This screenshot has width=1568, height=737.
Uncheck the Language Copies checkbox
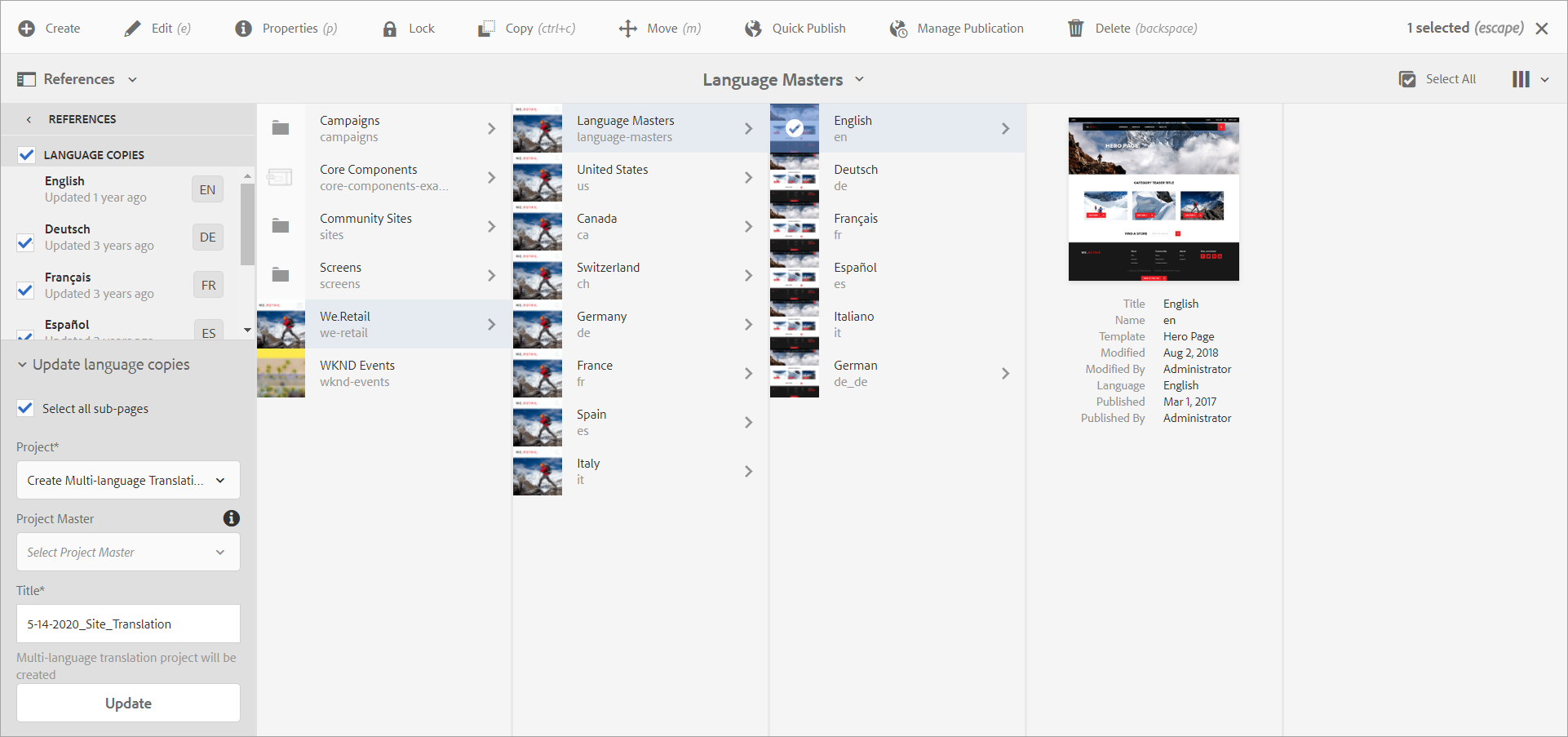click(x=26, y=155)
